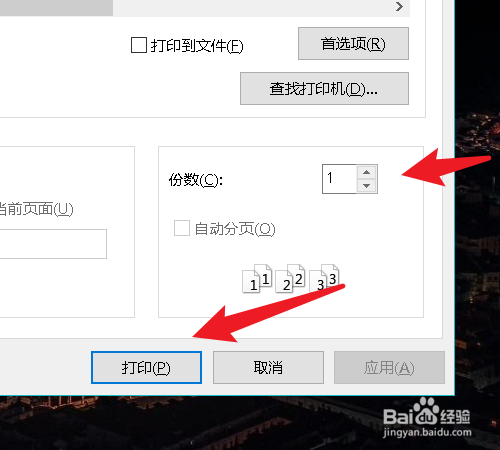Open 首选项(R) preferences
This screenshot has height=450, width=500.
(353, 44)
